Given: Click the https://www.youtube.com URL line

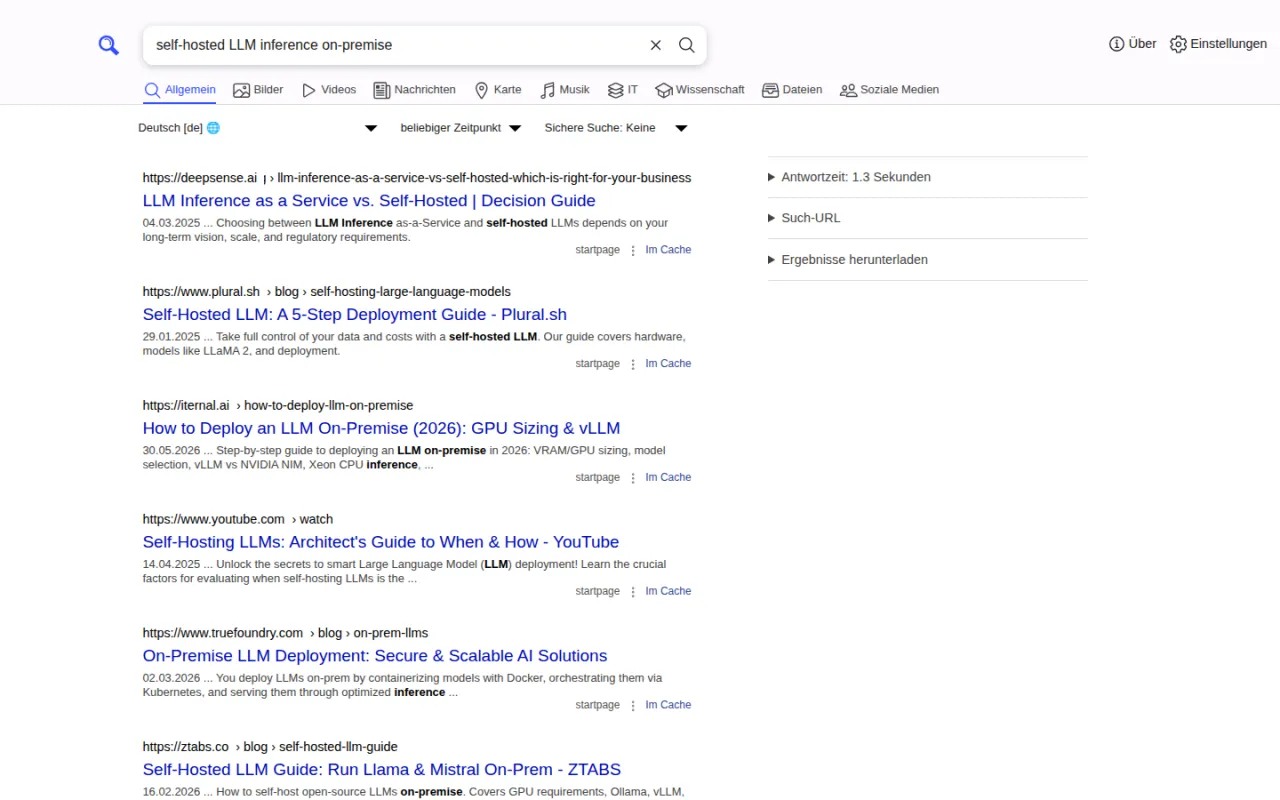Looking at the screenshot, I should tap(238, 519).
